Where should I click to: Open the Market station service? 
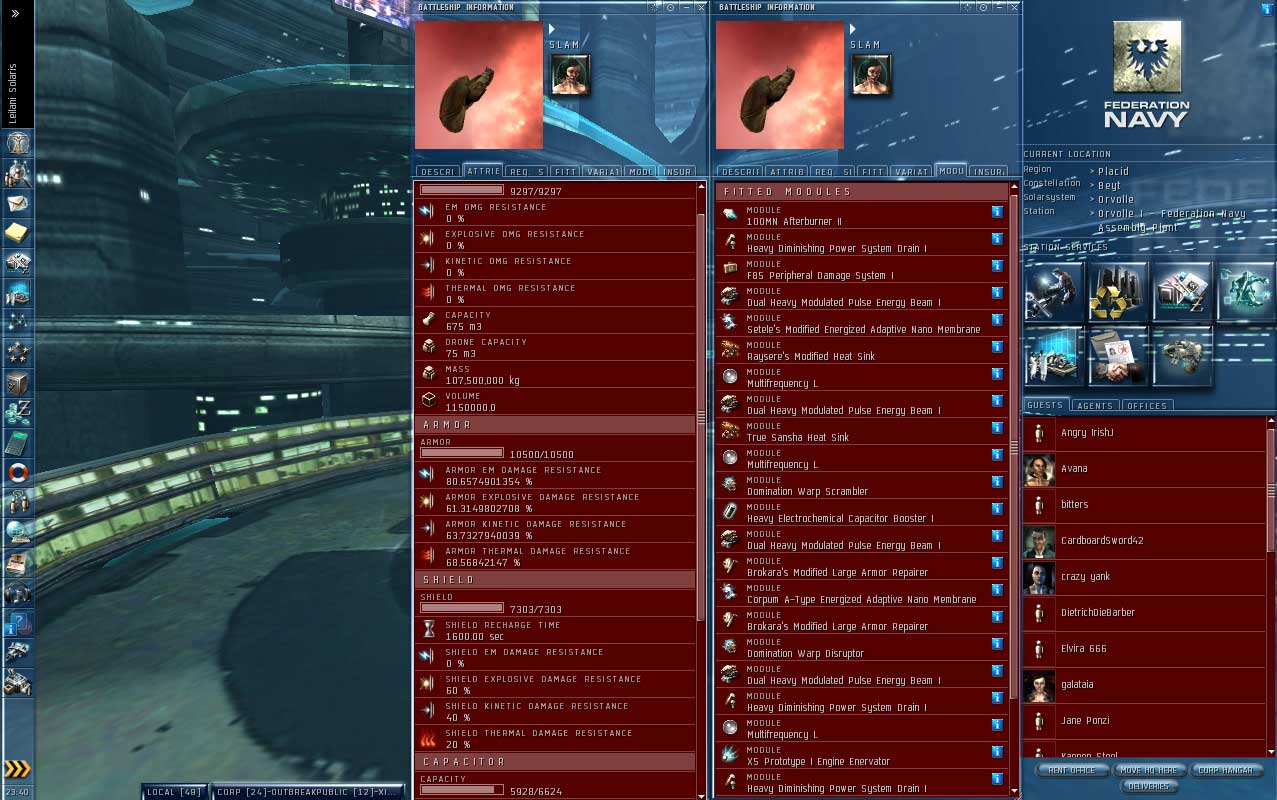(1182, 291)
